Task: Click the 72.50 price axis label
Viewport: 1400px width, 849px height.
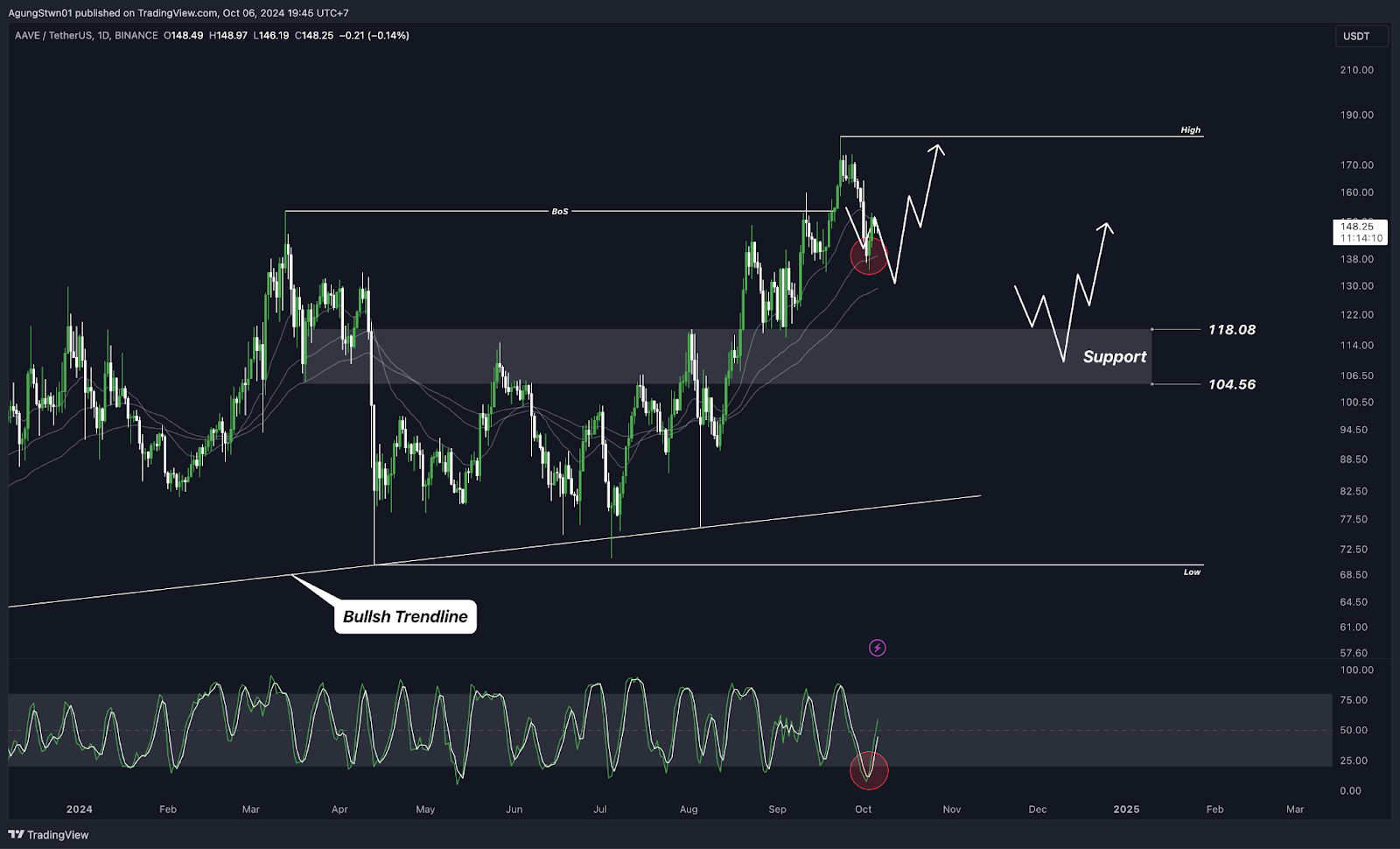Action: [1354, 550]
